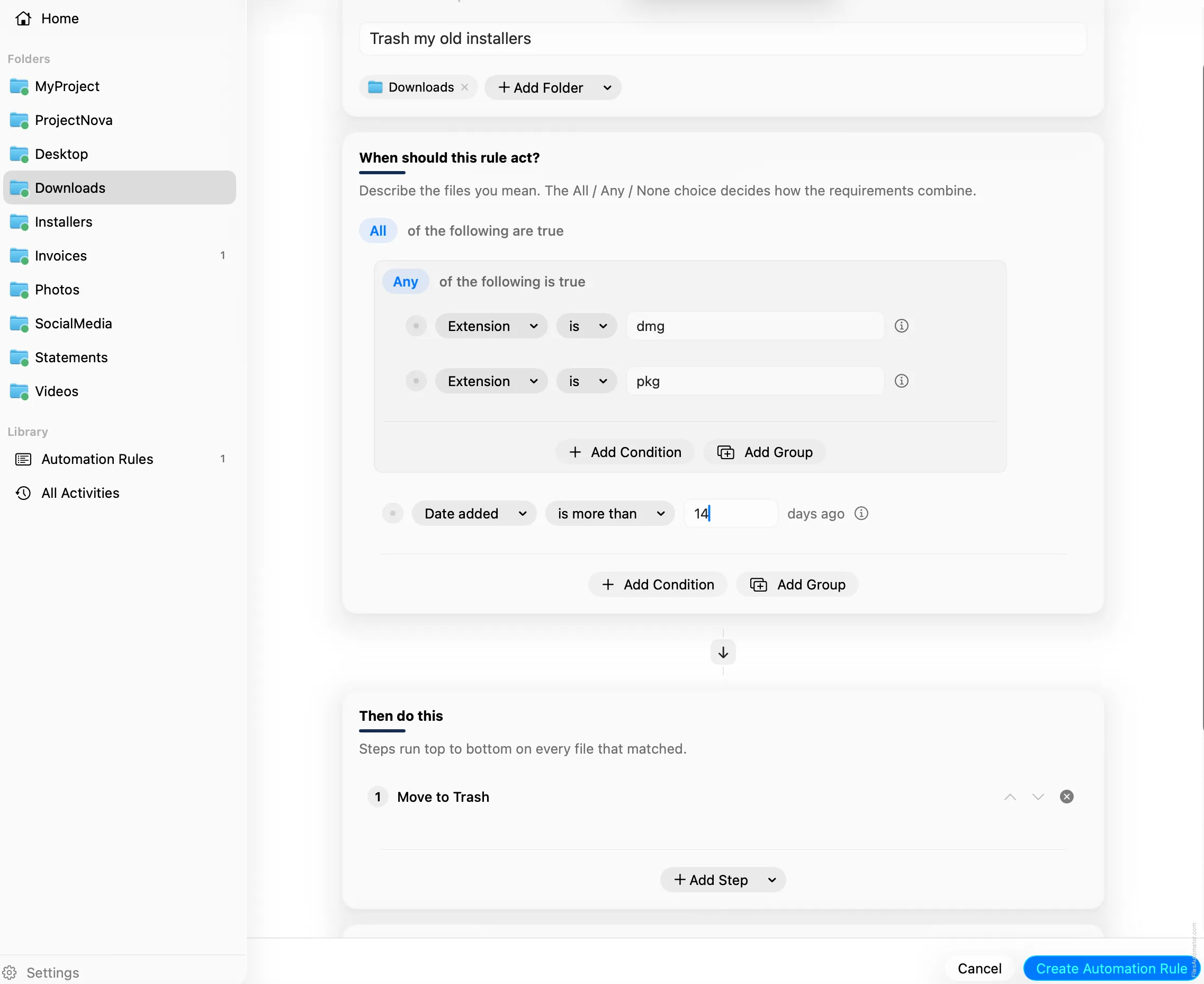Open the Date added attribute dropdown
The image size is (1204, 984).
pos(474,514)
